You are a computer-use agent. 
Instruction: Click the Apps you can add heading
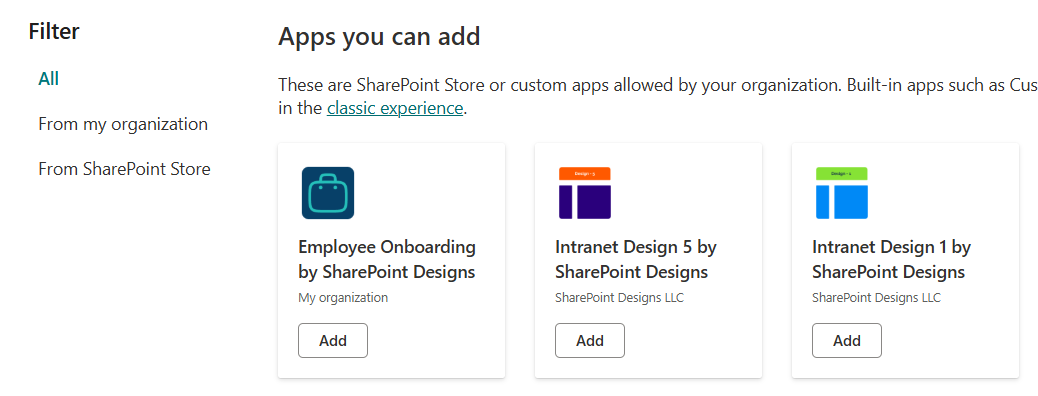point(379,36)
